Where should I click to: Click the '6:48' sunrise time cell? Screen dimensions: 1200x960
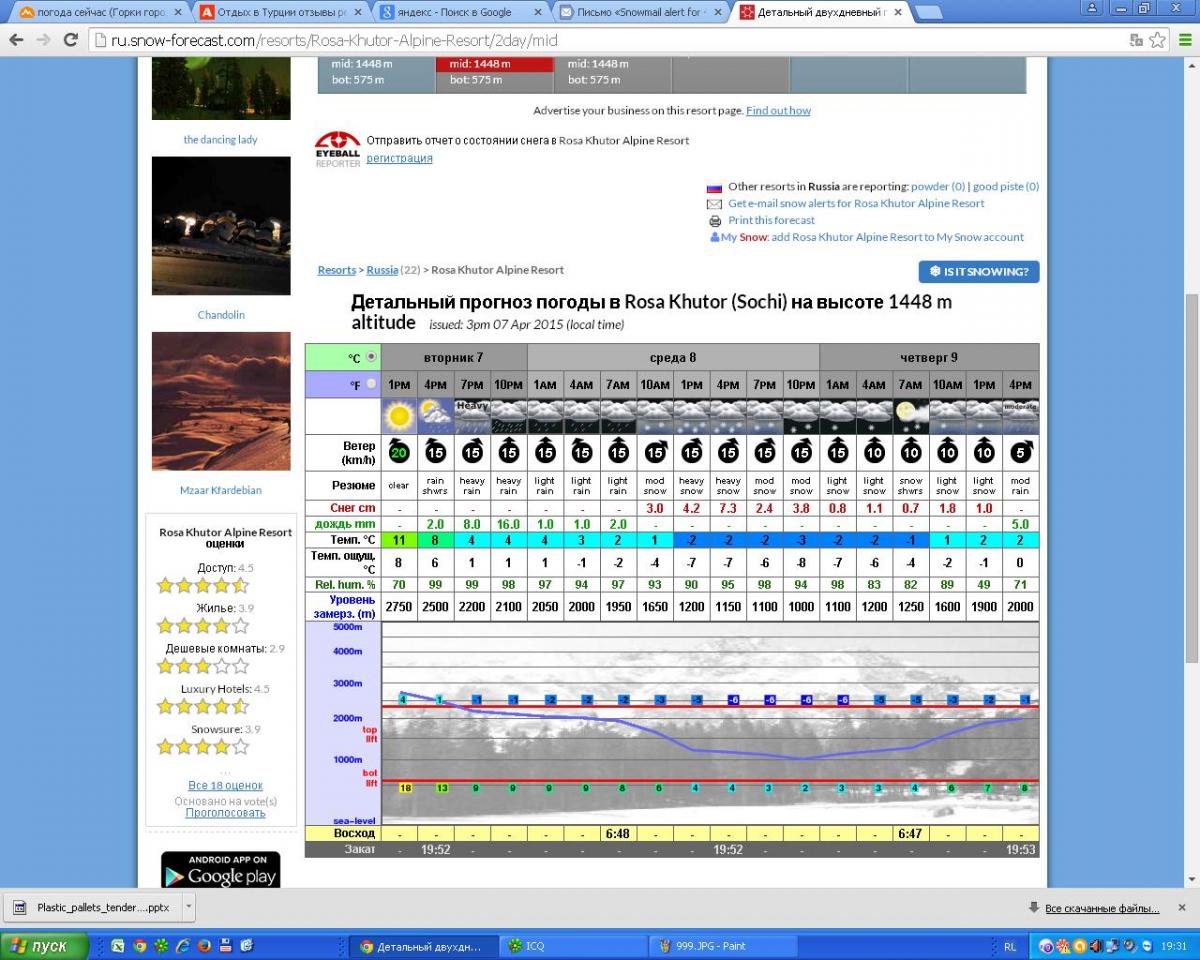point(618,833)
